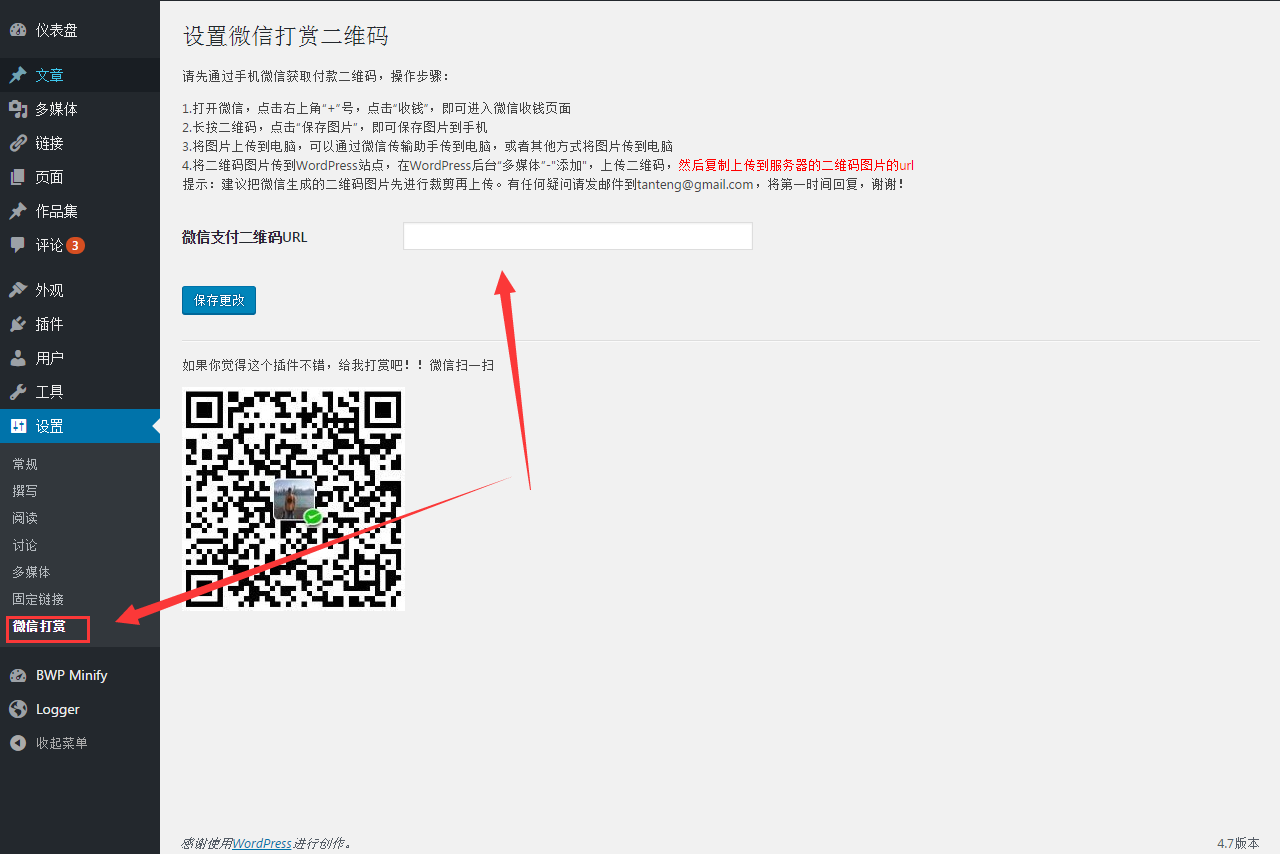
Task: Click the pushpin icon beside 文章
Action: (x=18, y=75)
